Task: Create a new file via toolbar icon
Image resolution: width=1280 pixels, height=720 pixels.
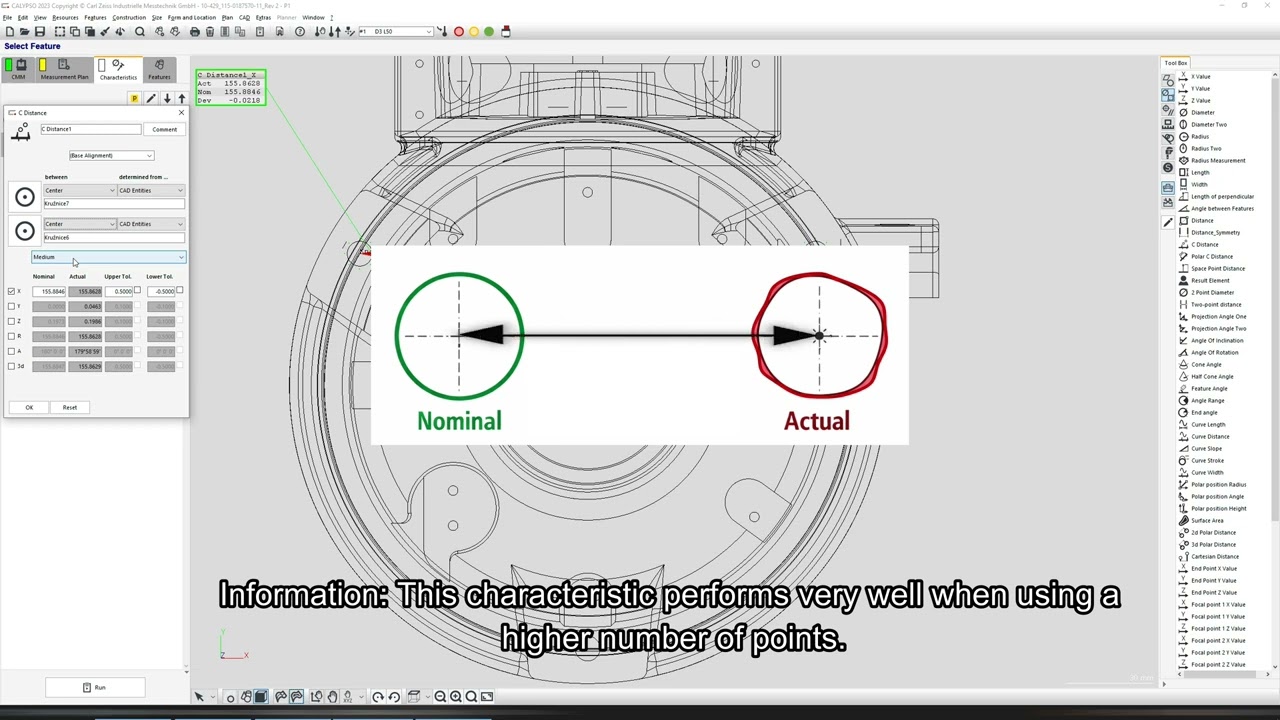Action: pyautogui.click(x=9, y=32)
